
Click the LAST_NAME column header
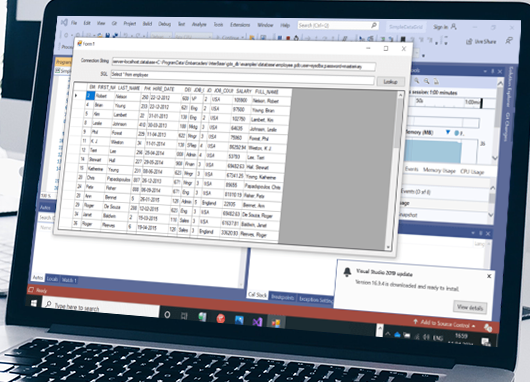(129, 88)
